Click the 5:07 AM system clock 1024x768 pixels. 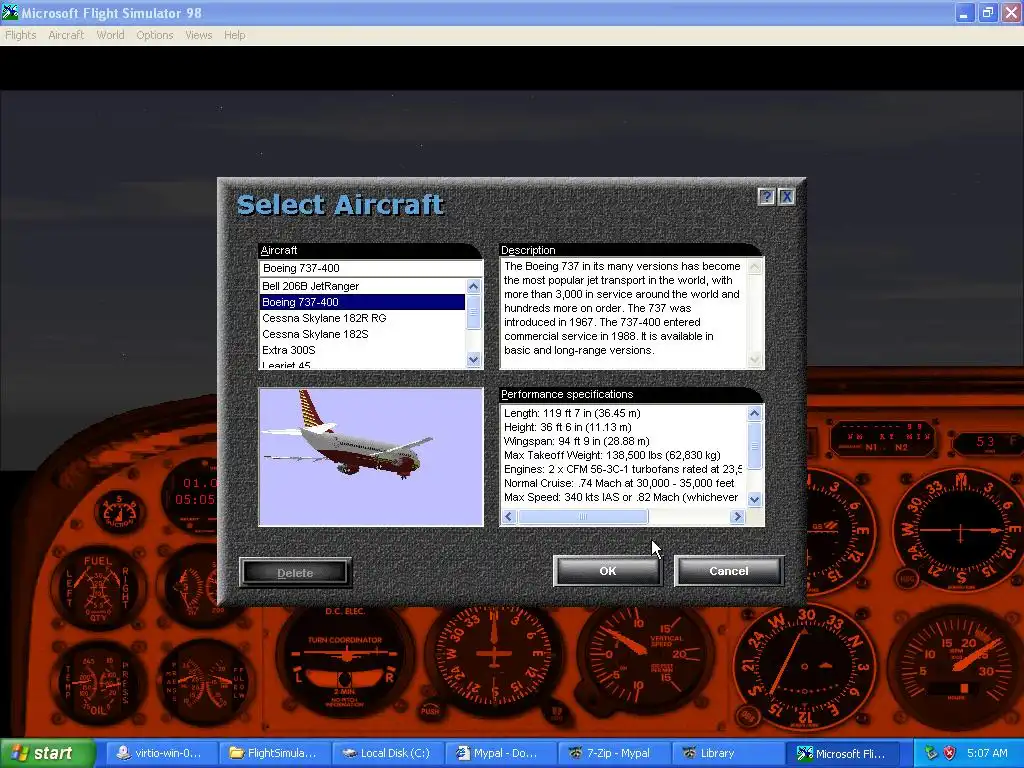(x=987, y=753)
